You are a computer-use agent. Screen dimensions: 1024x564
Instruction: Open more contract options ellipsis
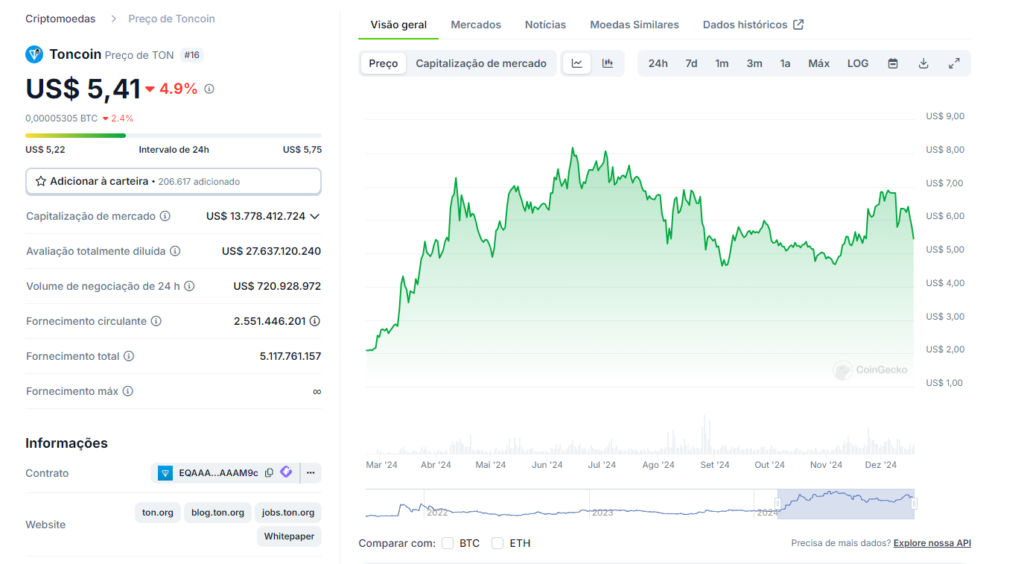tap(311, 473)
